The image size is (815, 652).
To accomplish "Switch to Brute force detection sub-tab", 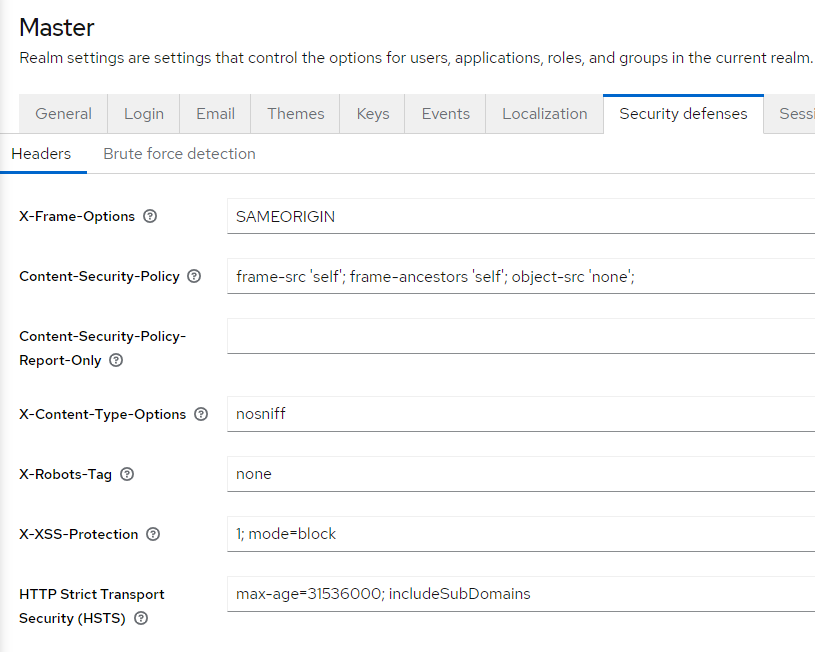I will tap(179, 154).
